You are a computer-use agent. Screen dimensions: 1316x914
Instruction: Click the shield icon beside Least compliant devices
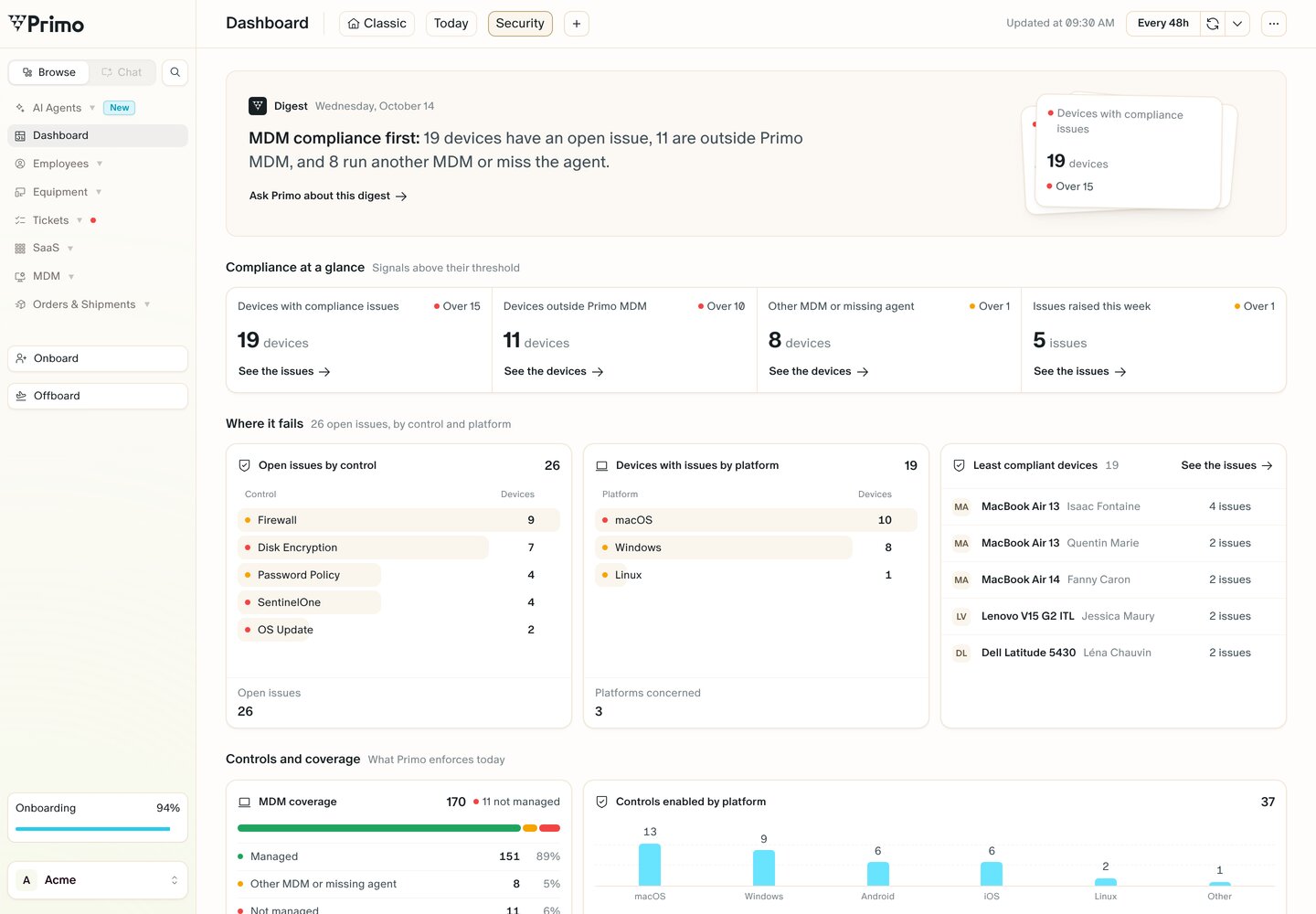[x=959, y=465]
